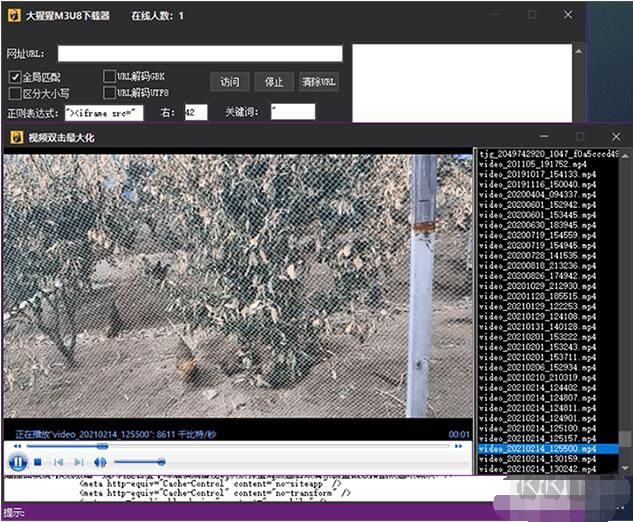Pause the video with the pause button

point(17,462)
